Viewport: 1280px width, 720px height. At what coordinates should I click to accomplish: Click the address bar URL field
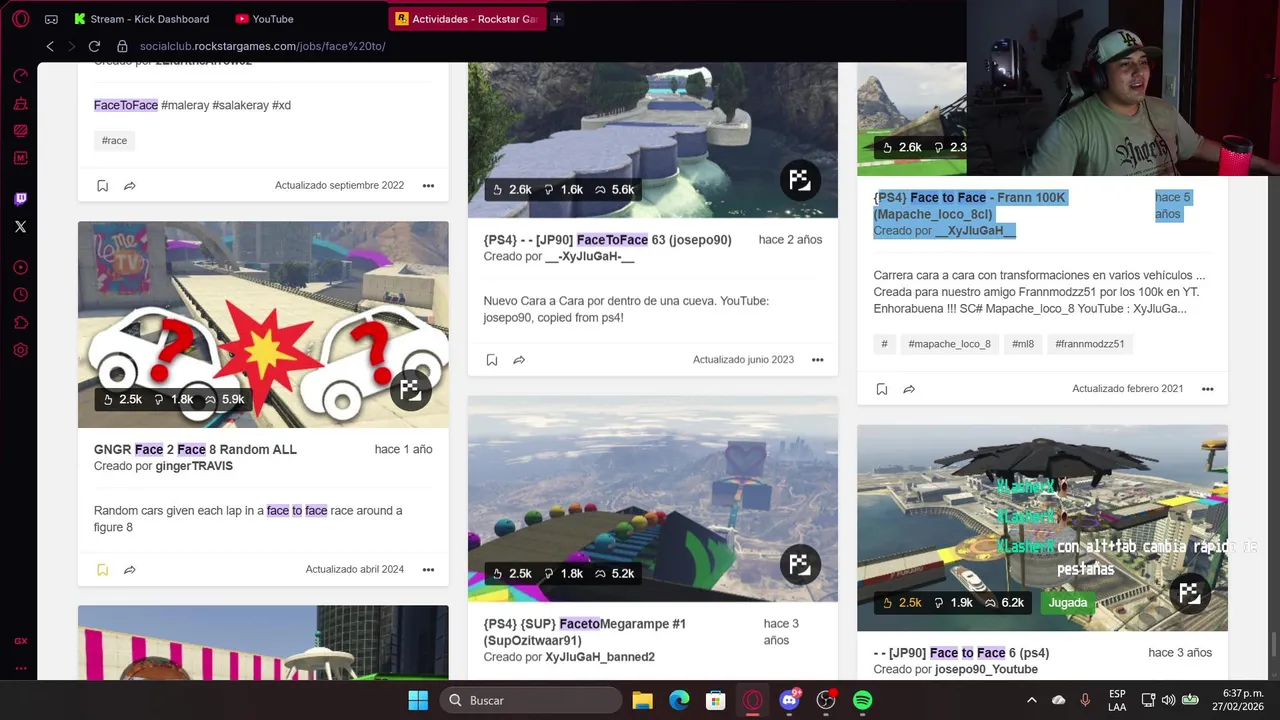(x=262, y=46)
